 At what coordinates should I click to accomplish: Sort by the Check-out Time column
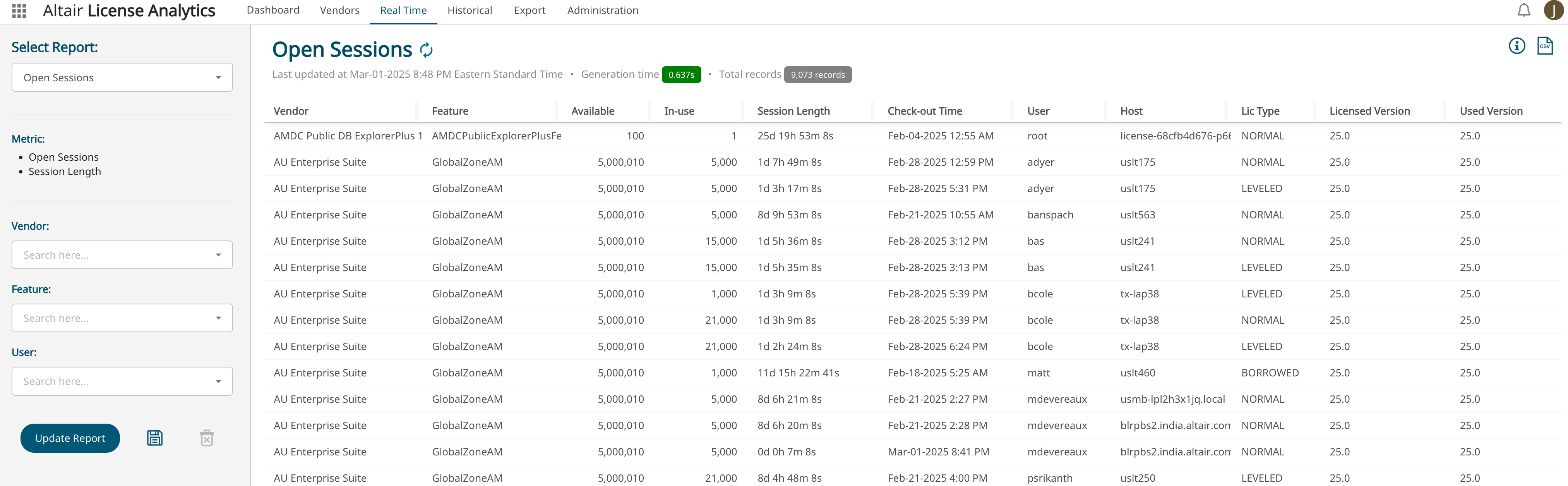pos(924,111)
